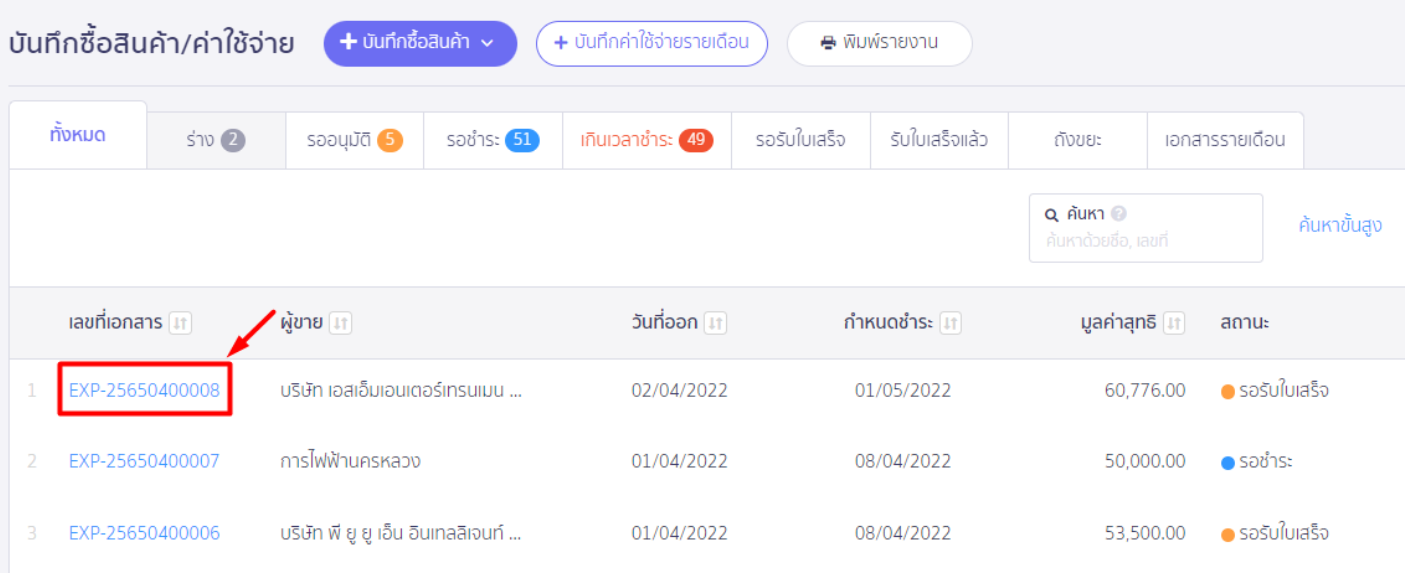Click รอรับใบเสร็จ status for EXP-25650400006
This screenshot has height=573, width=1405.
(1275, 533)
